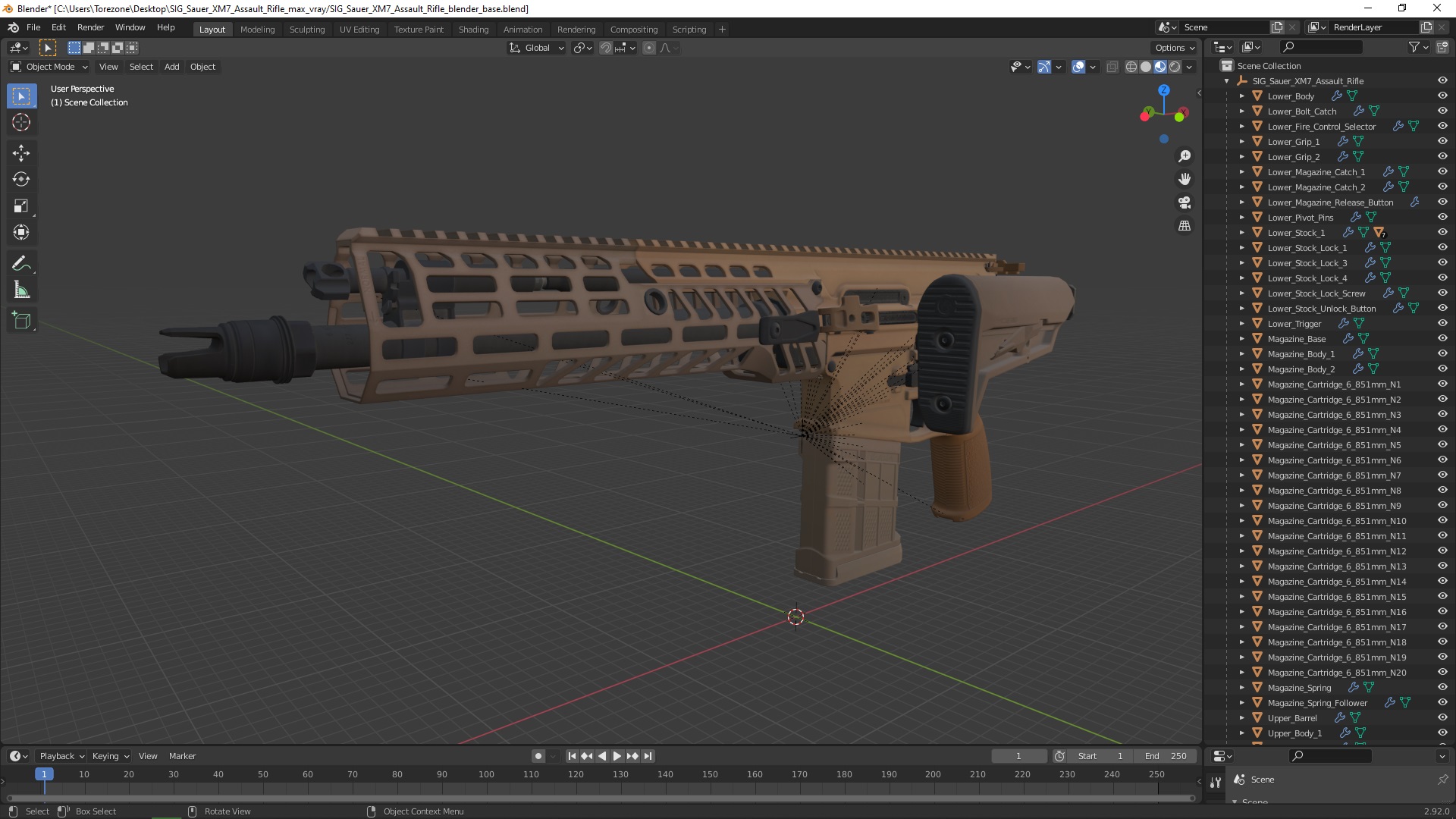Hide Lower_Trigger in outliner
1456x819 pixels.
coord(1442,324)
